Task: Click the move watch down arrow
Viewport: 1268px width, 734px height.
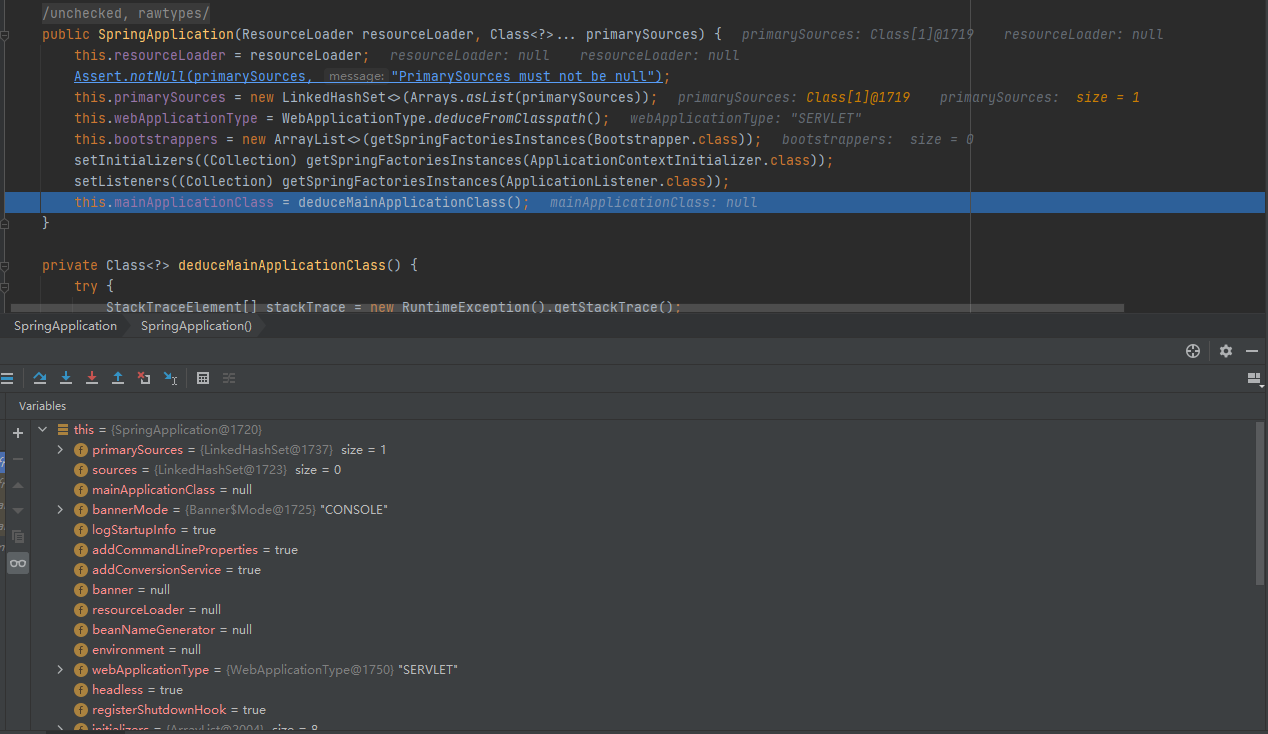Action: (x=18, y=511)
